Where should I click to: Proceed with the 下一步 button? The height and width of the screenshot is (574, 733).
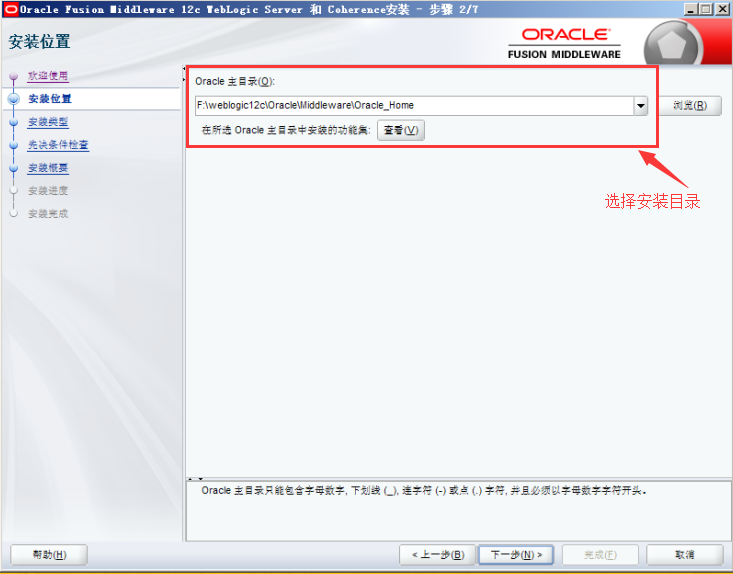[x=516, y=554]
